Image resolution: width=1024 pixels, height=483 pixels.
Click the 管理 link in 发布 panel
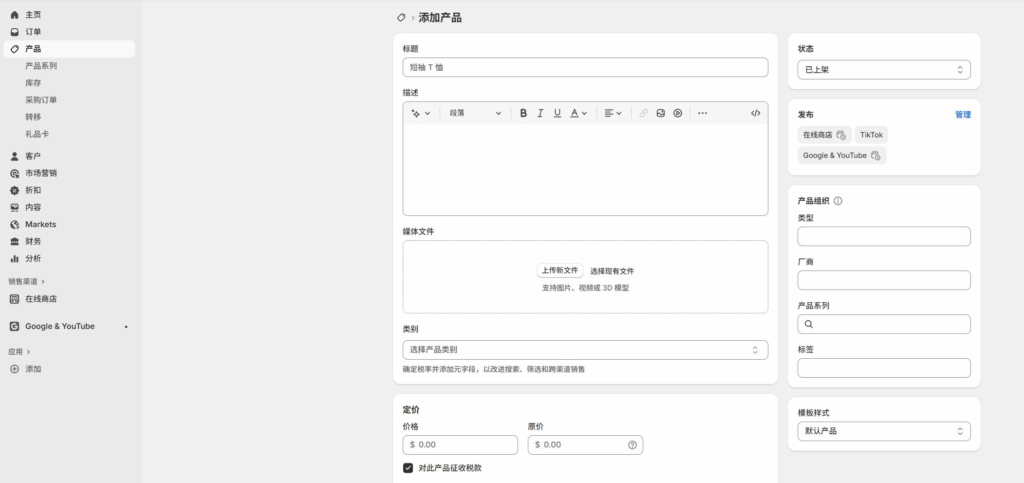coord(962,115)
